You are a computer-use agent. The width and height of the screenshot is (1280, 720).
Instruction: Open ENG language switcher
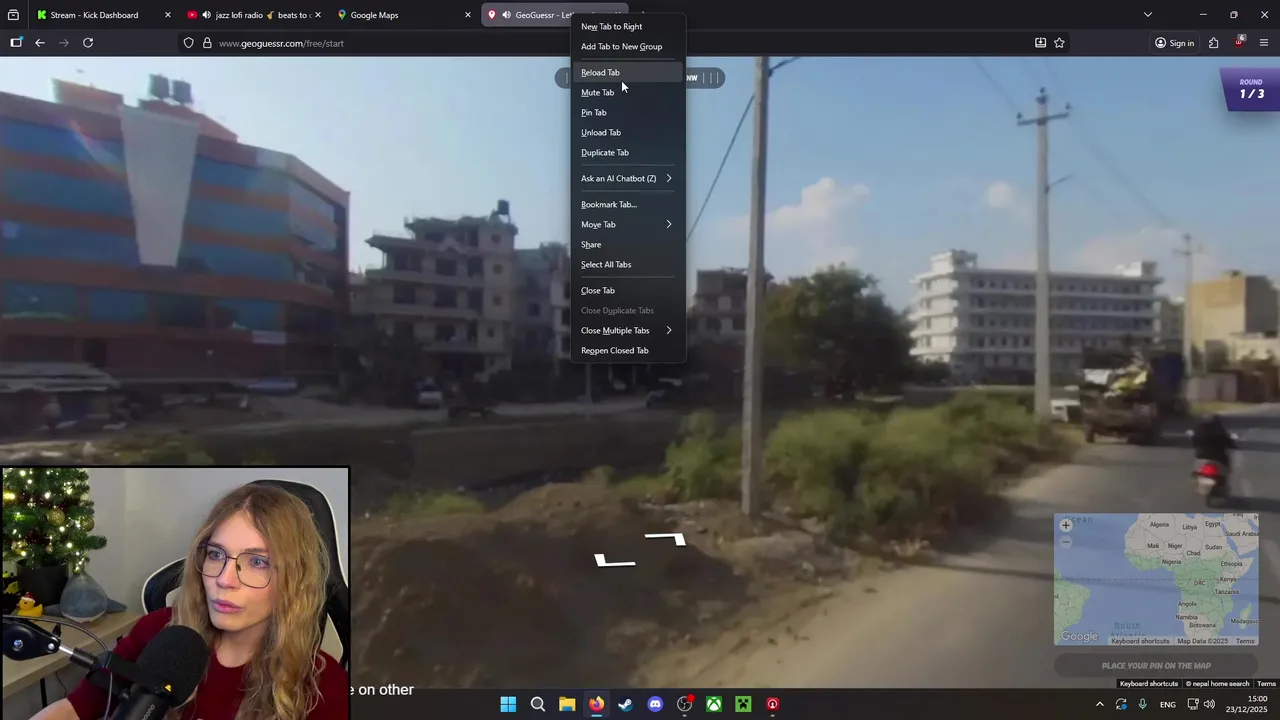coord(1168,704)
